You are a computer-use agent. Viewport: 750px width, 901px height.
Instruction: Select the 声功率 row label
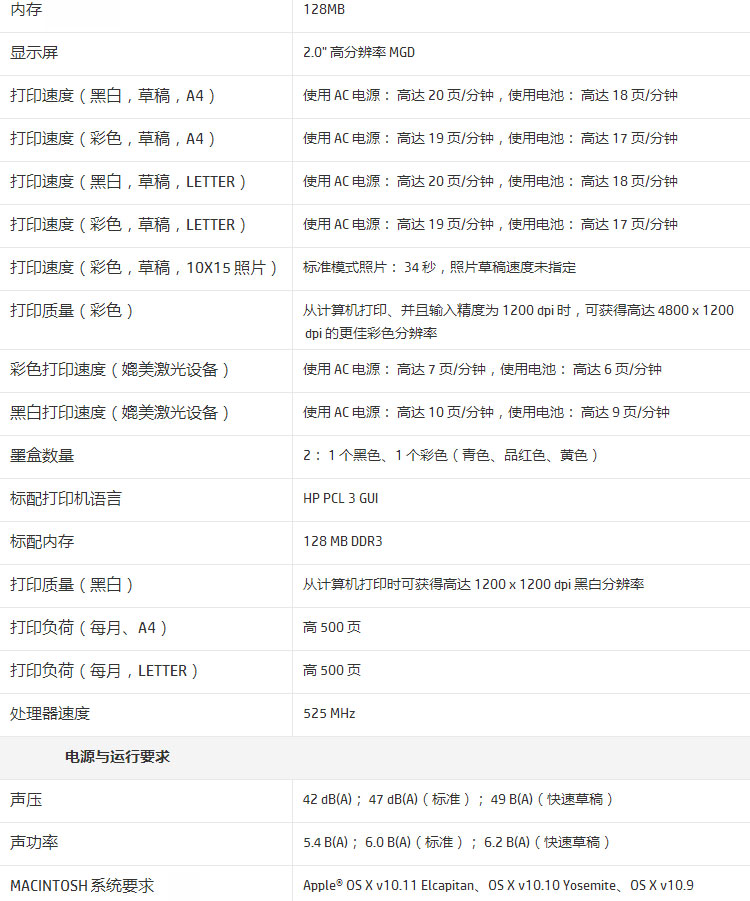click(34, 842)
